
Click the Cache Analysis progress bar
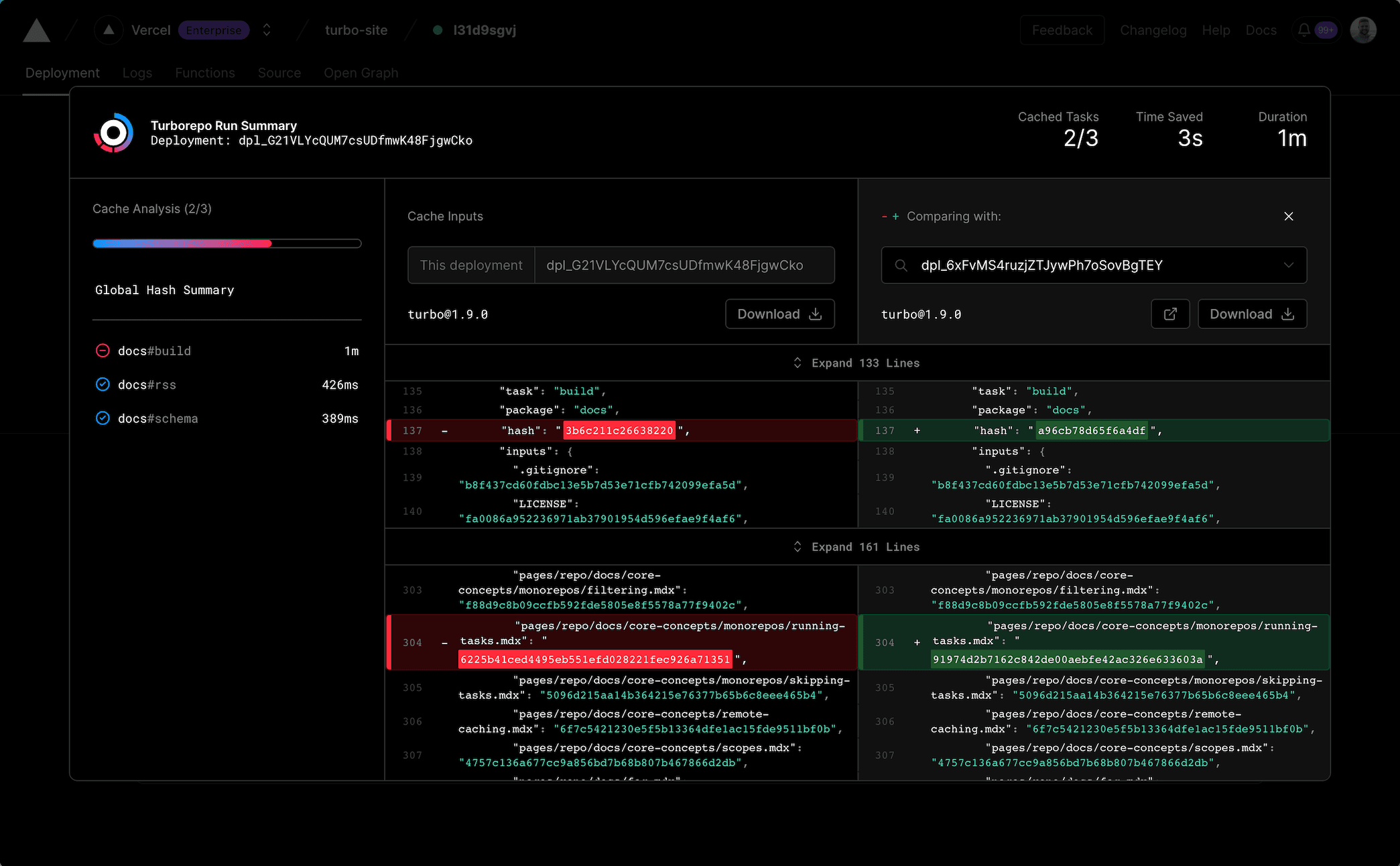click(x=227, y=243)
